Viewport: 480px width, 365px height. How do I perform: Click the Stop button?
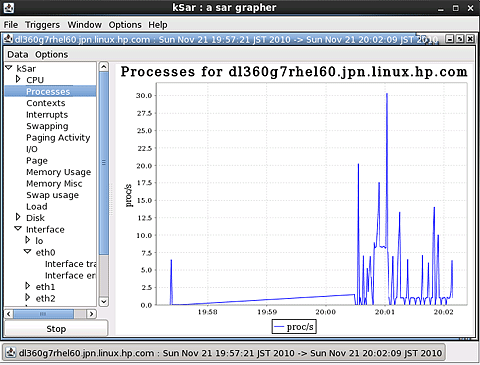(x=56, y=329)
